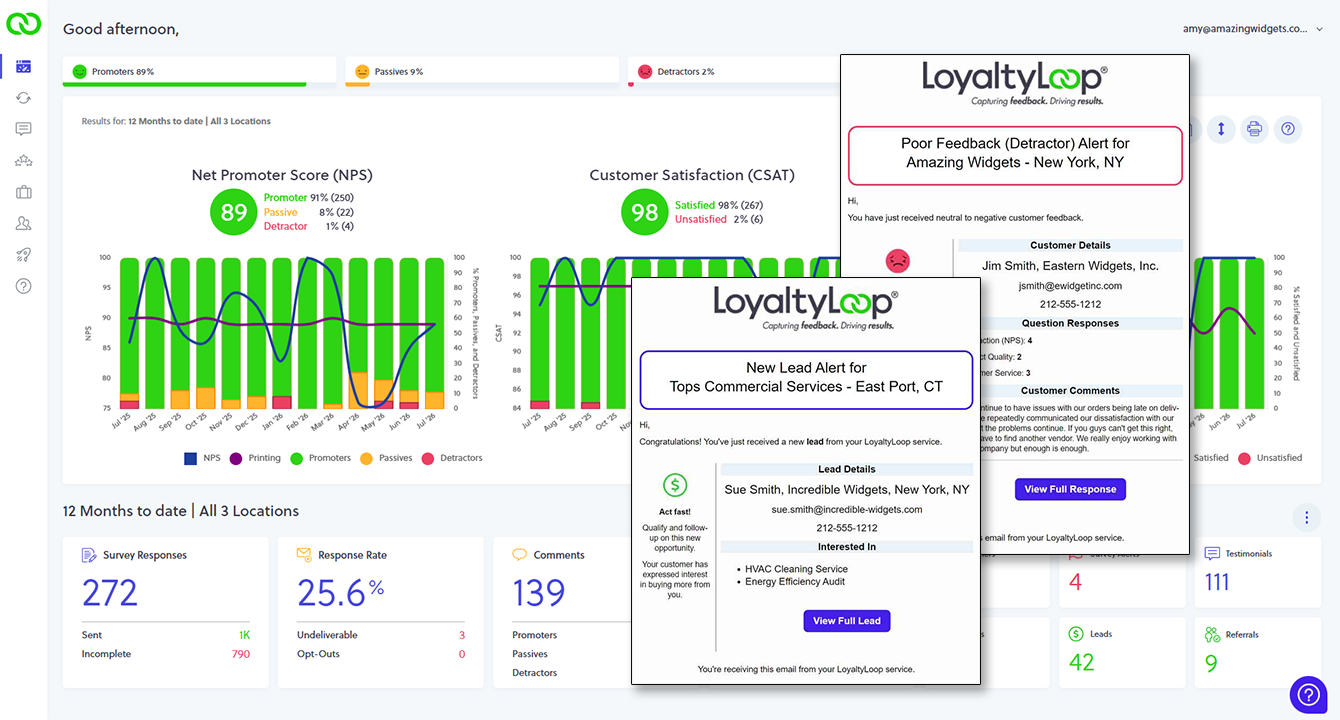This screenshot has width=1340, height=720.
Task: Select the Detractors 2% tab
Action: 734,72
